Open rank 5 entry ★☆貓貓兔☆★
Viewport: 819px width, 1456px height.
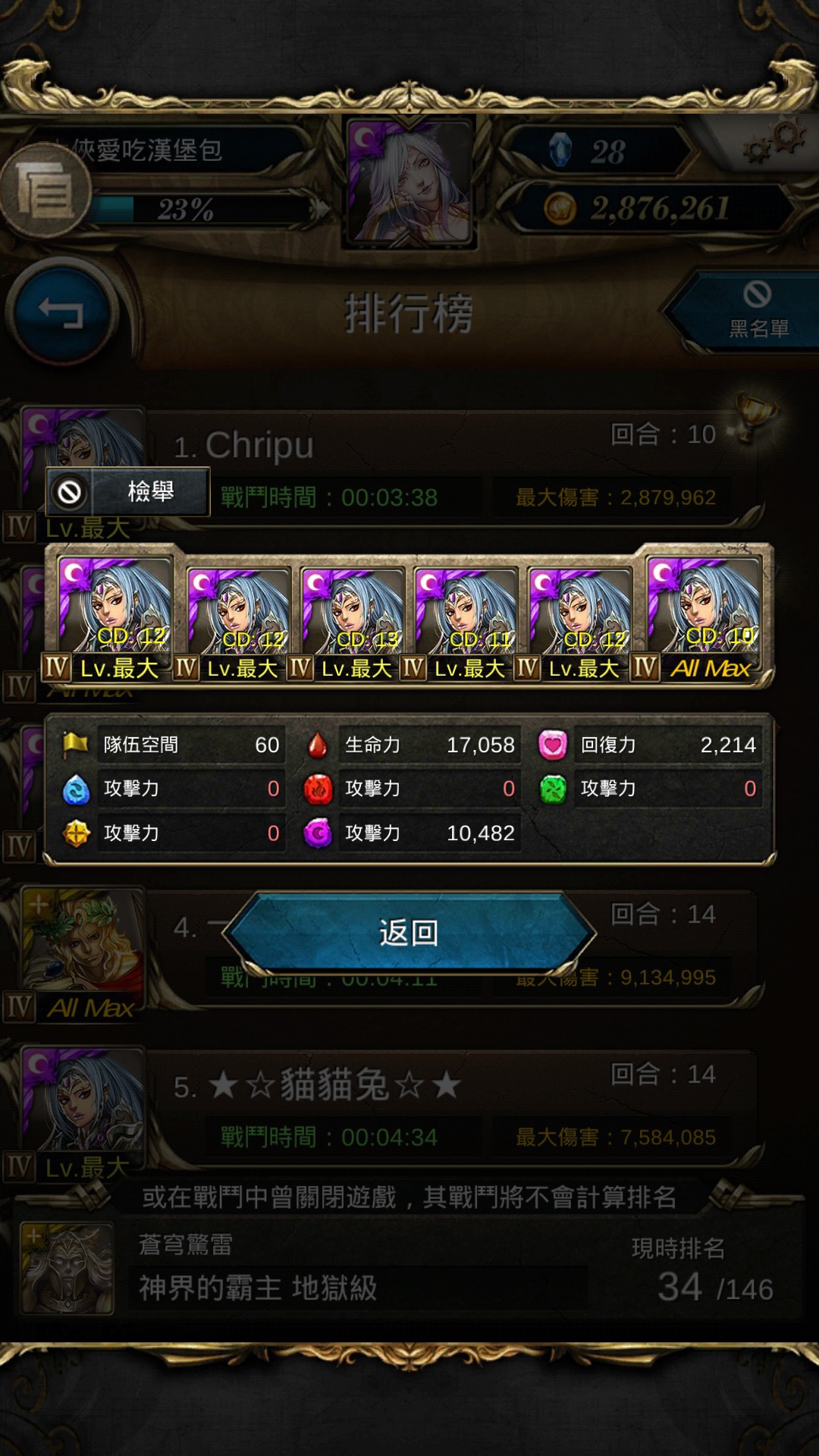tap(455, 1107)
